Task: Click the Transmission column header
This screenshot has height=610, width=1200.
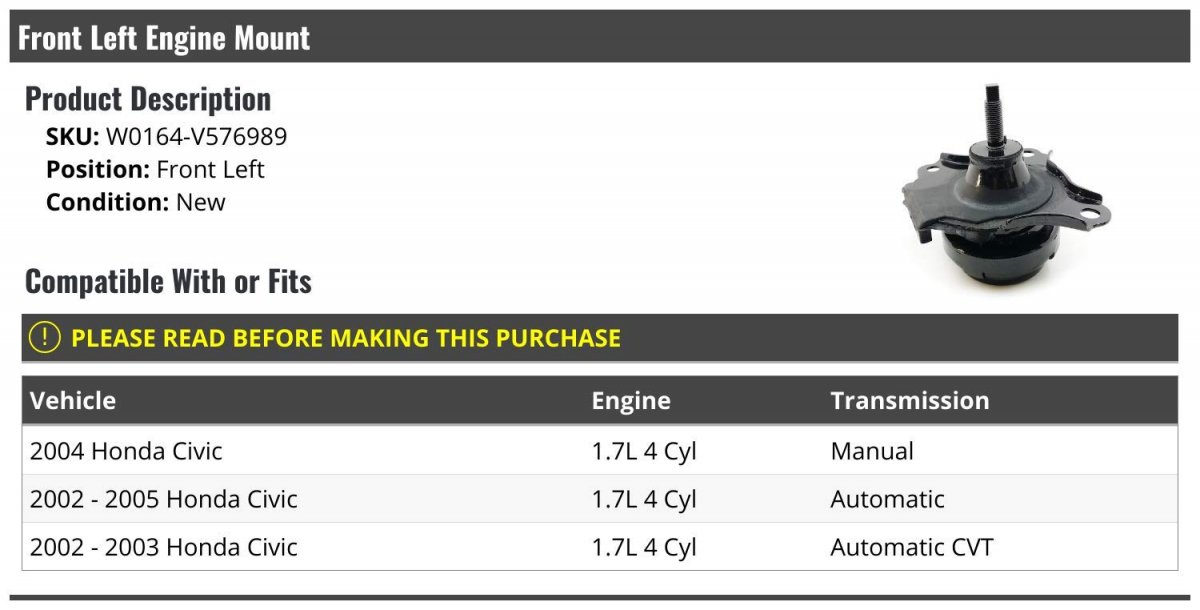Action: click(909, 401)
